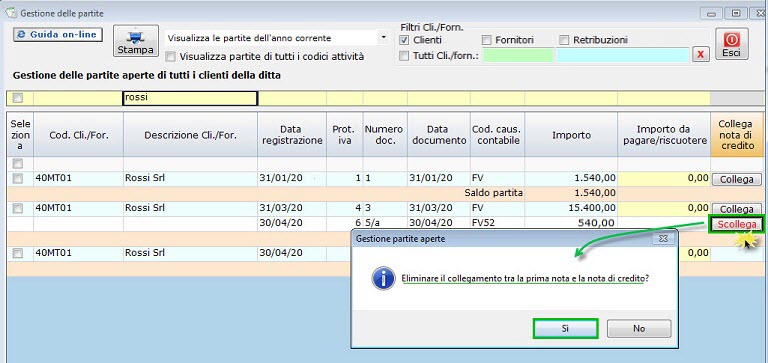Click the 5/a document number cell
768x363 pixels.
point(385,223)
